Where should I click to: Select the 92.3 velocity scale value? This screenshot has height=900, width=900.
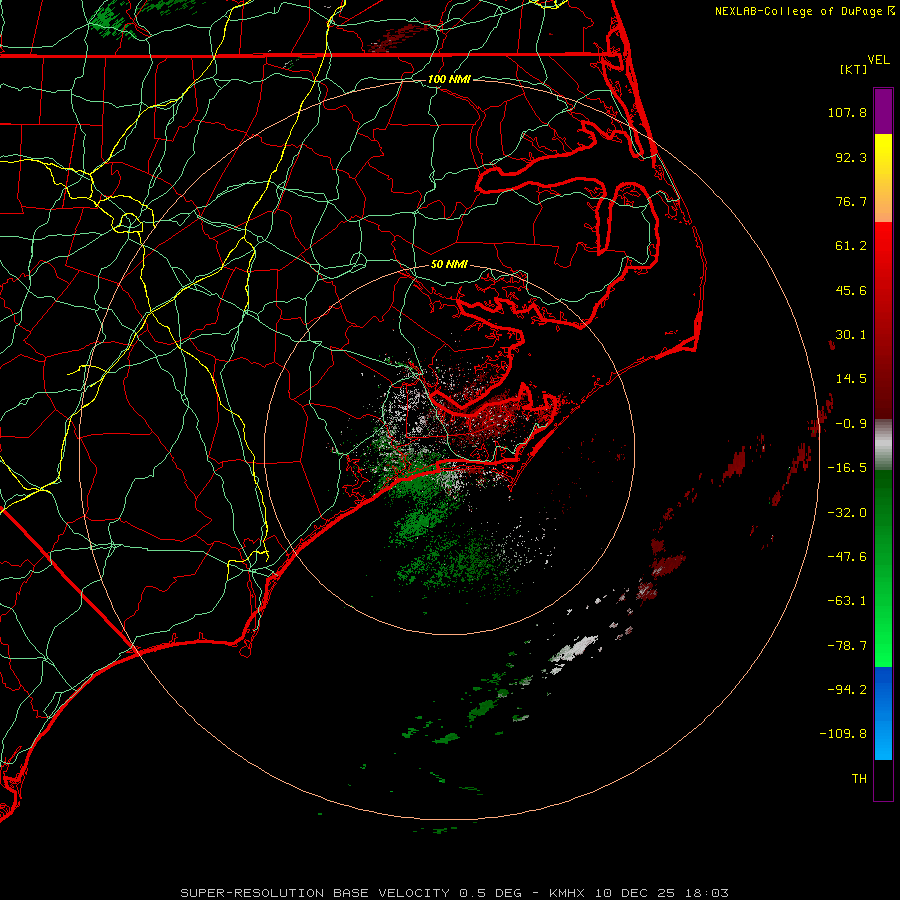pos(851,157)
